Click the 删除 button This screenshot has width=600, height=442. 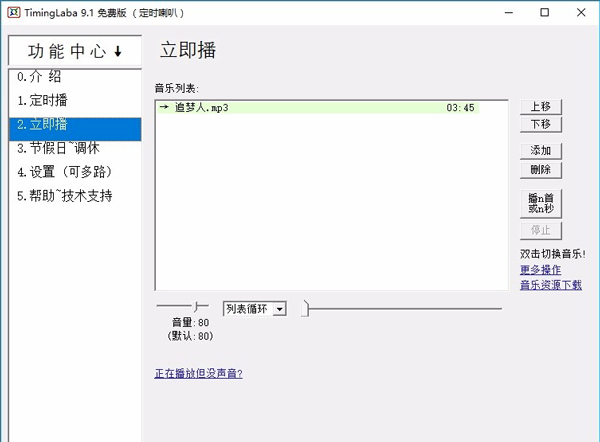click(x=541, y=170)
